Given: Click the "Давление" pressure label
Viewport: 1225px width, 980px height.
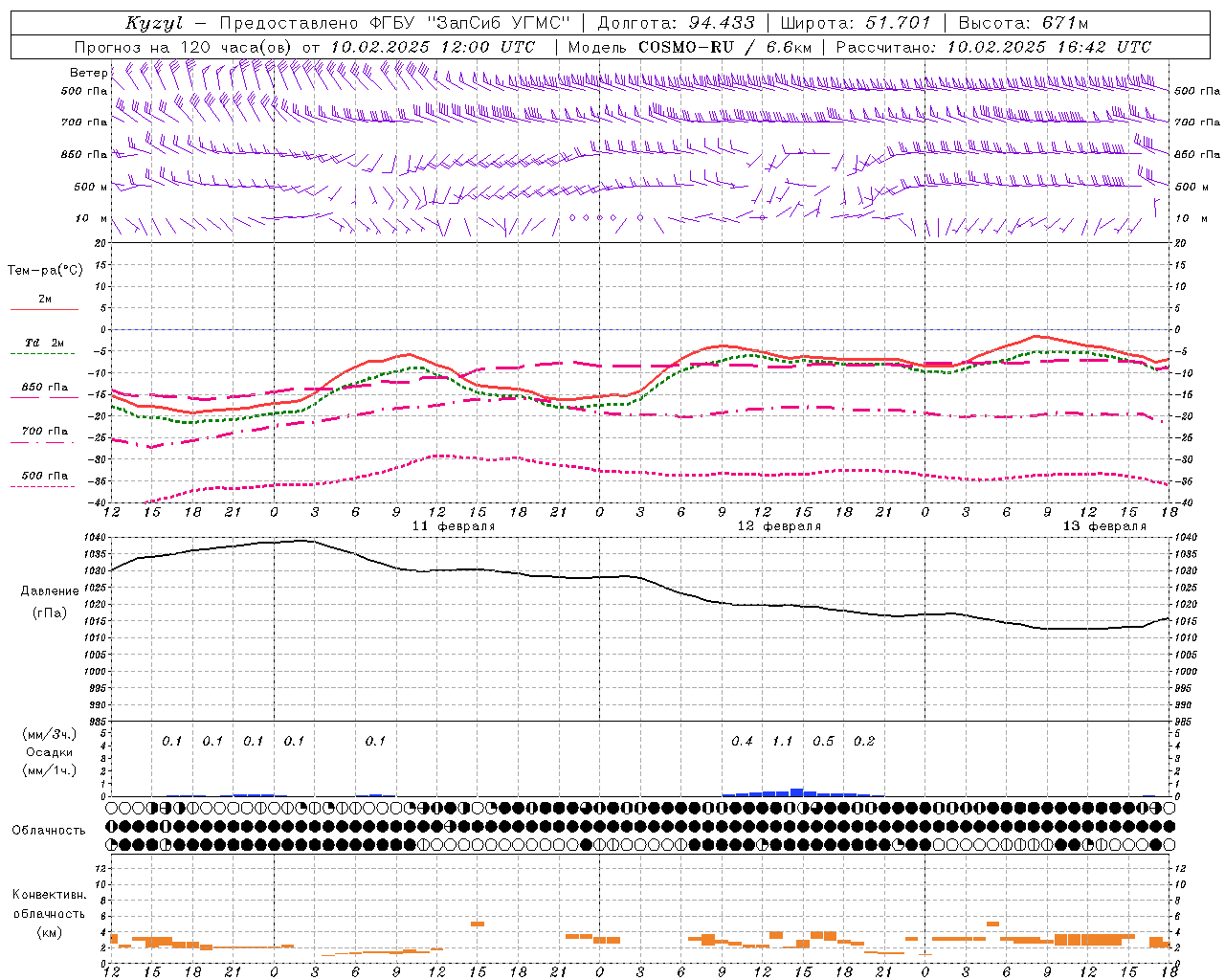Looking at the screenshot, I should pos(50,591).
